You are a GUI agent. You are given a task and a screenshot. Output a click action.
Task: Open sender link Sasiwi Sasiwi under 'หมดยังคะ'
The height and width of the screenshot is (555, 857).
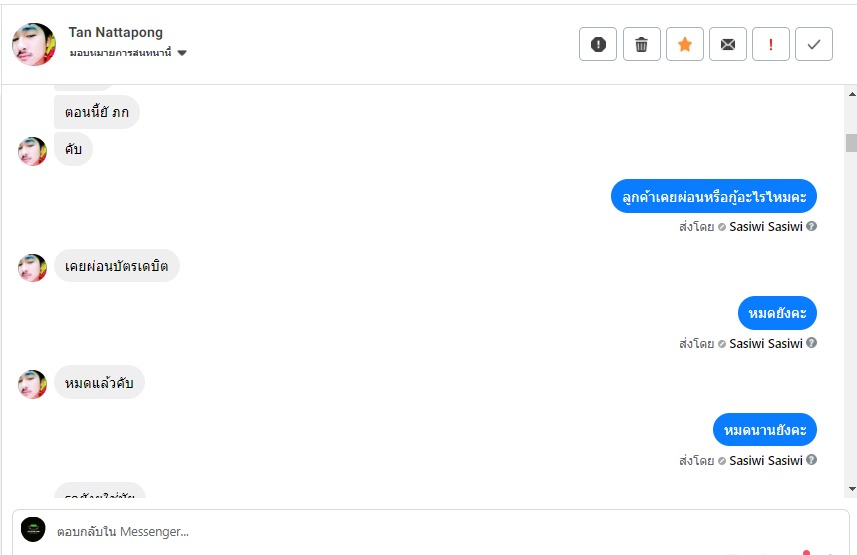tap(766, 343)
